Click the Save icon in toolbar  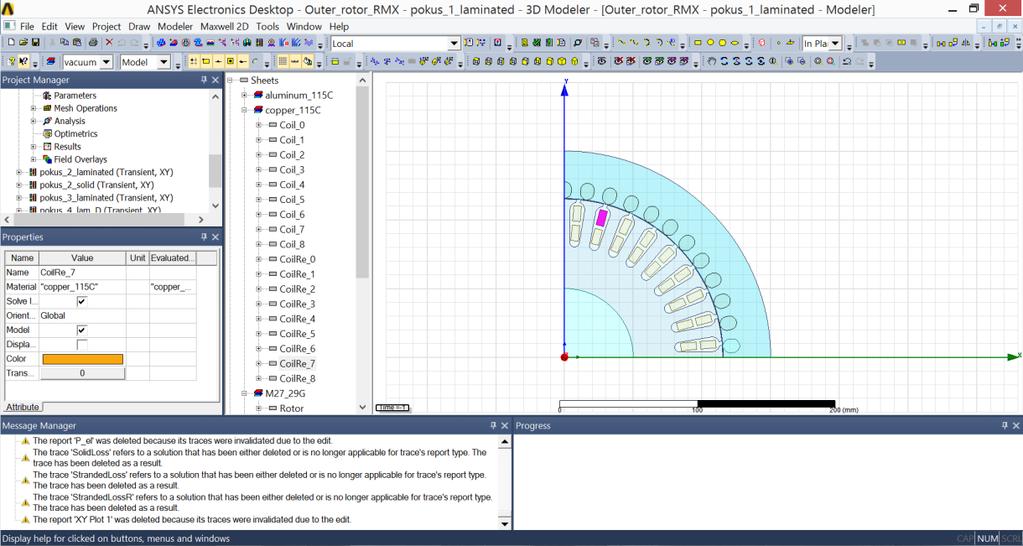pos(35,43)
